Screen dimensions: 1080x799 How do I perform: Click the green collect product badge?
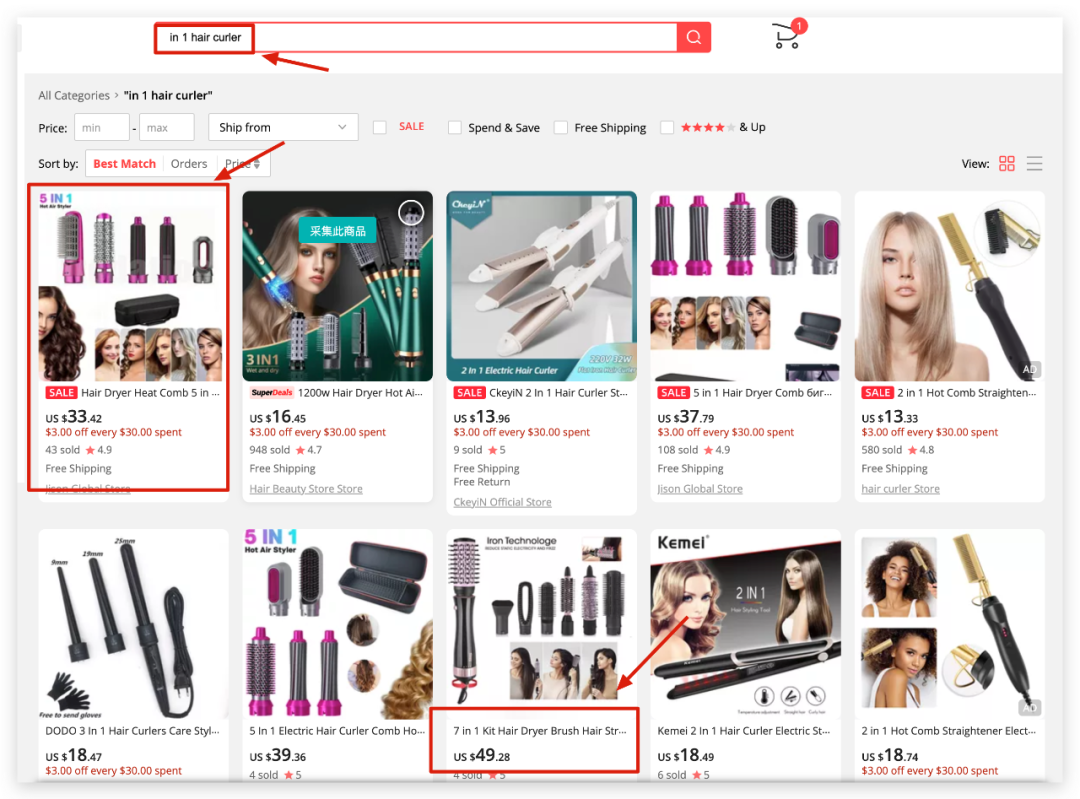pos(337,231)
